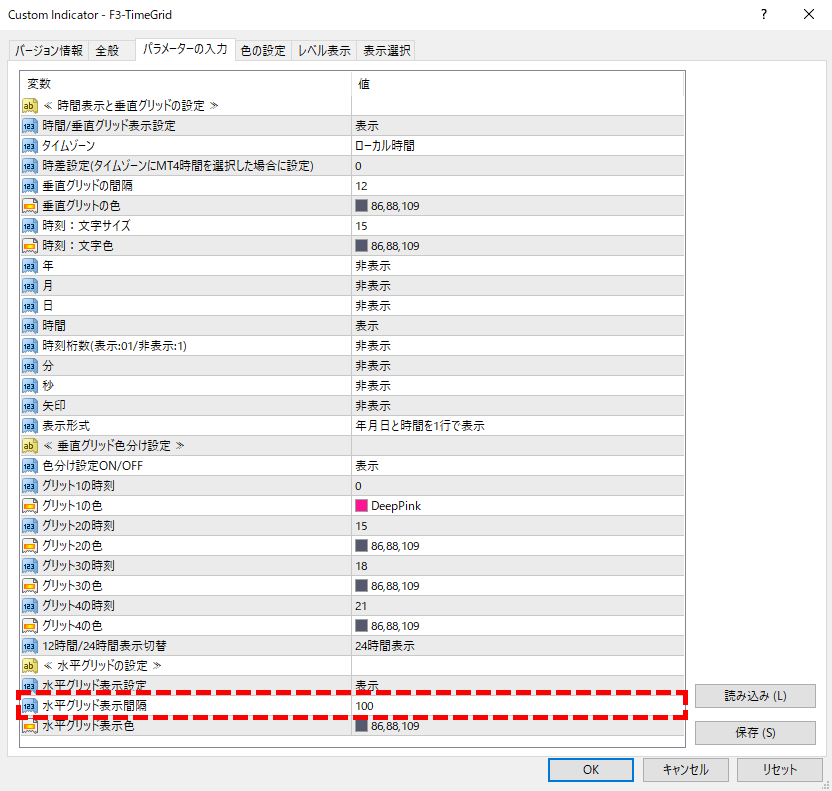Screen dimensions: 832x791
Task: Open the 表示形式 value dropdown
Action: coord(419,426)
